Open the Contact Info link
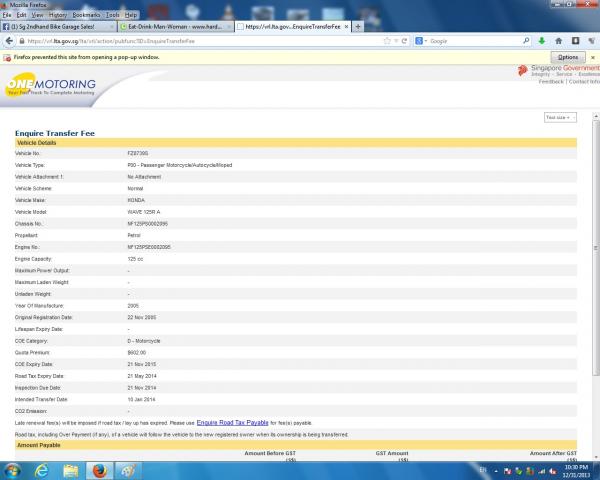 tap(584, 82)
